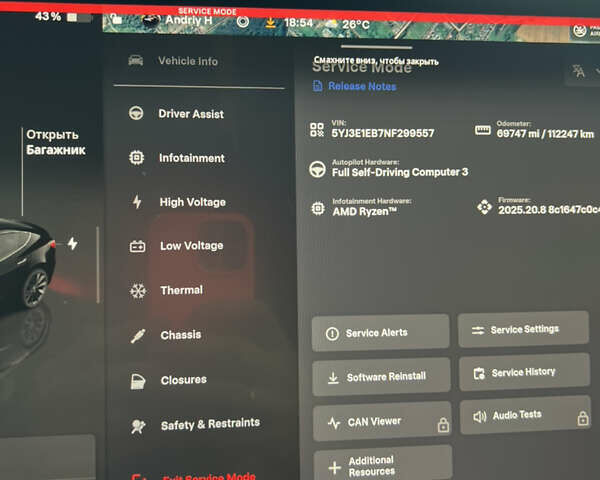Open the locked Audio Tests
Viewport: 600px width, 480px height.
pyautogui.click(x=525, y=415)
